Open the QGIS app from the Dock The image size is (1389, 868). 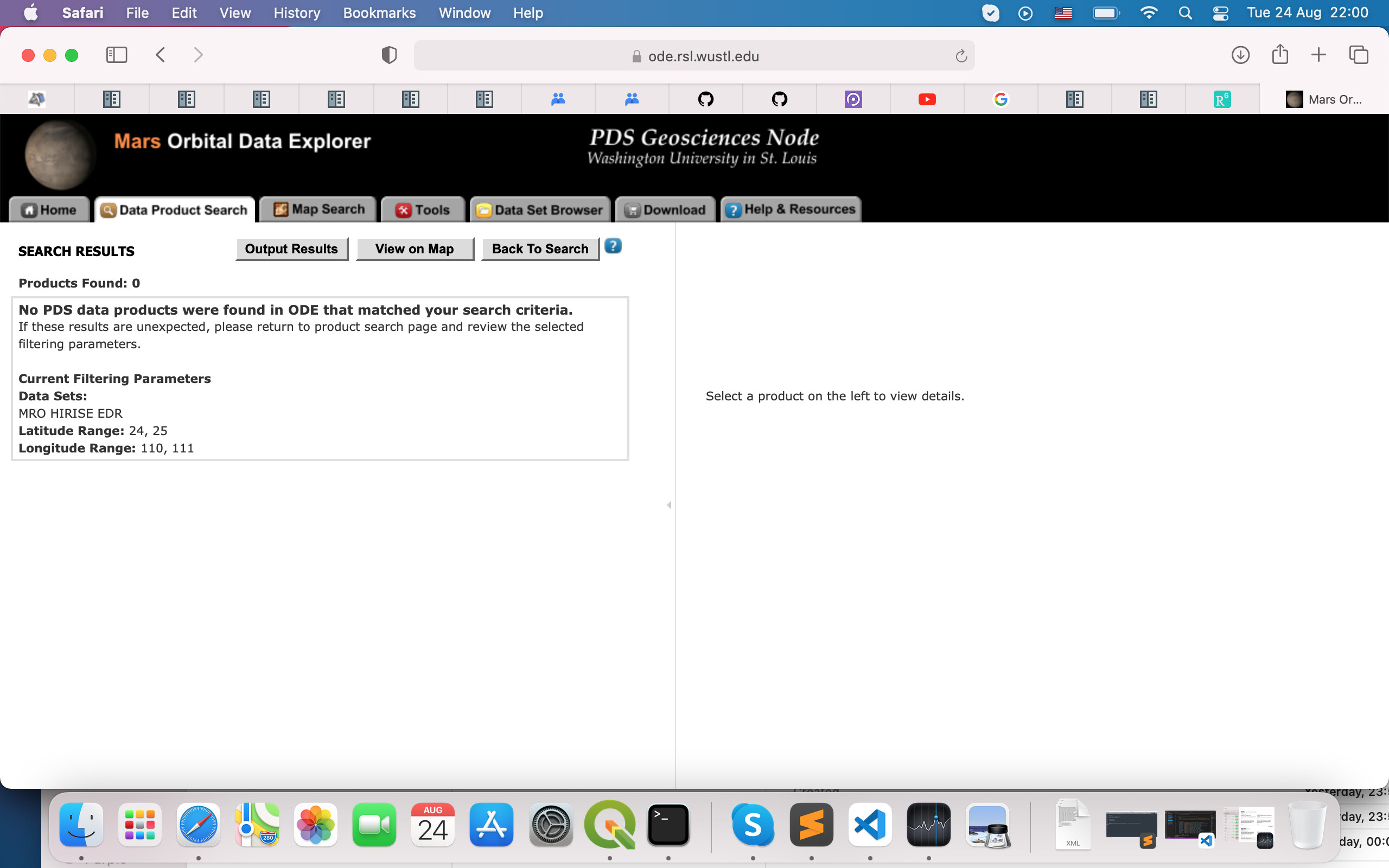(609, 826)
